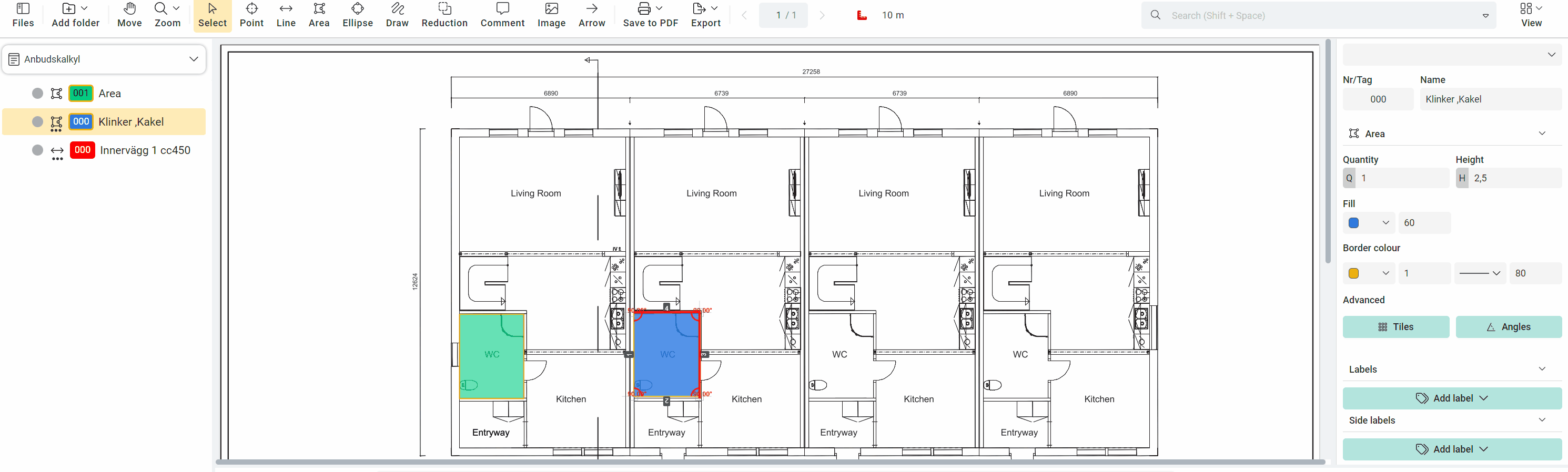The width and height of the screenshot is (1568, 472).
Task: Choose the Point measurement tool
Action: coord(251,15)
